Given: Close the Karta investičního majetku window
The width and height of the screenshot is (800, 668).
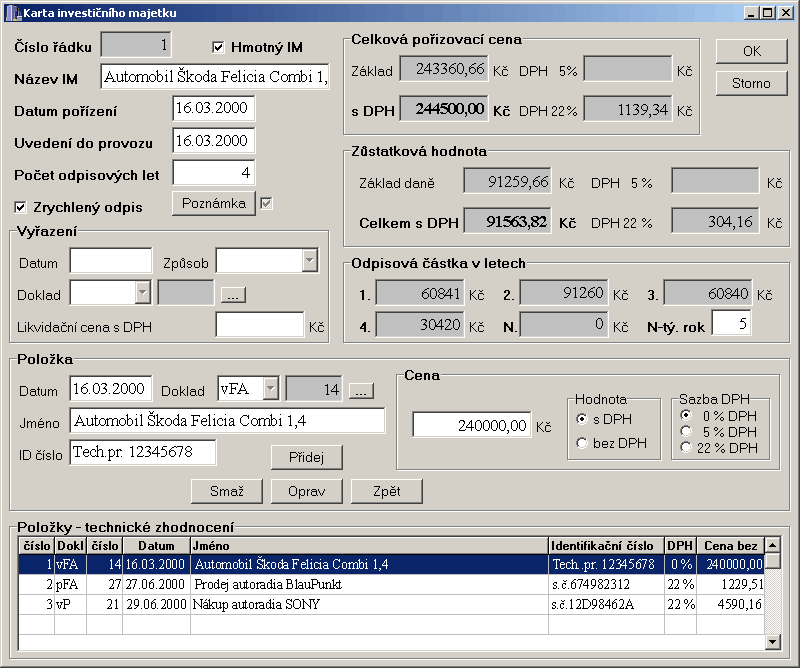Looking at the screenshot, I should [x=786, y=13].
